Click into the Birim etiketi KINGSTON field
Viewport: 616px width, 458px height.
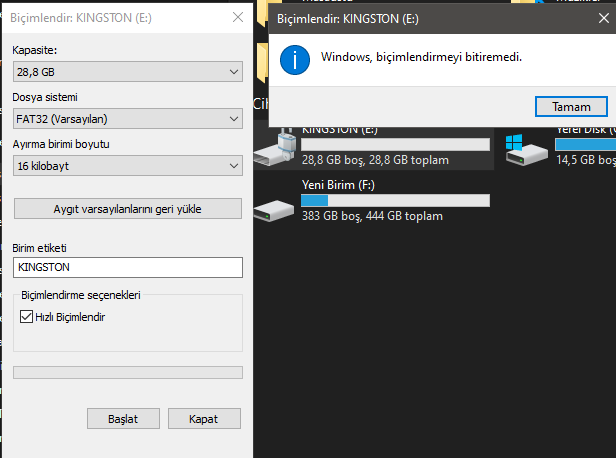[128, 267]
